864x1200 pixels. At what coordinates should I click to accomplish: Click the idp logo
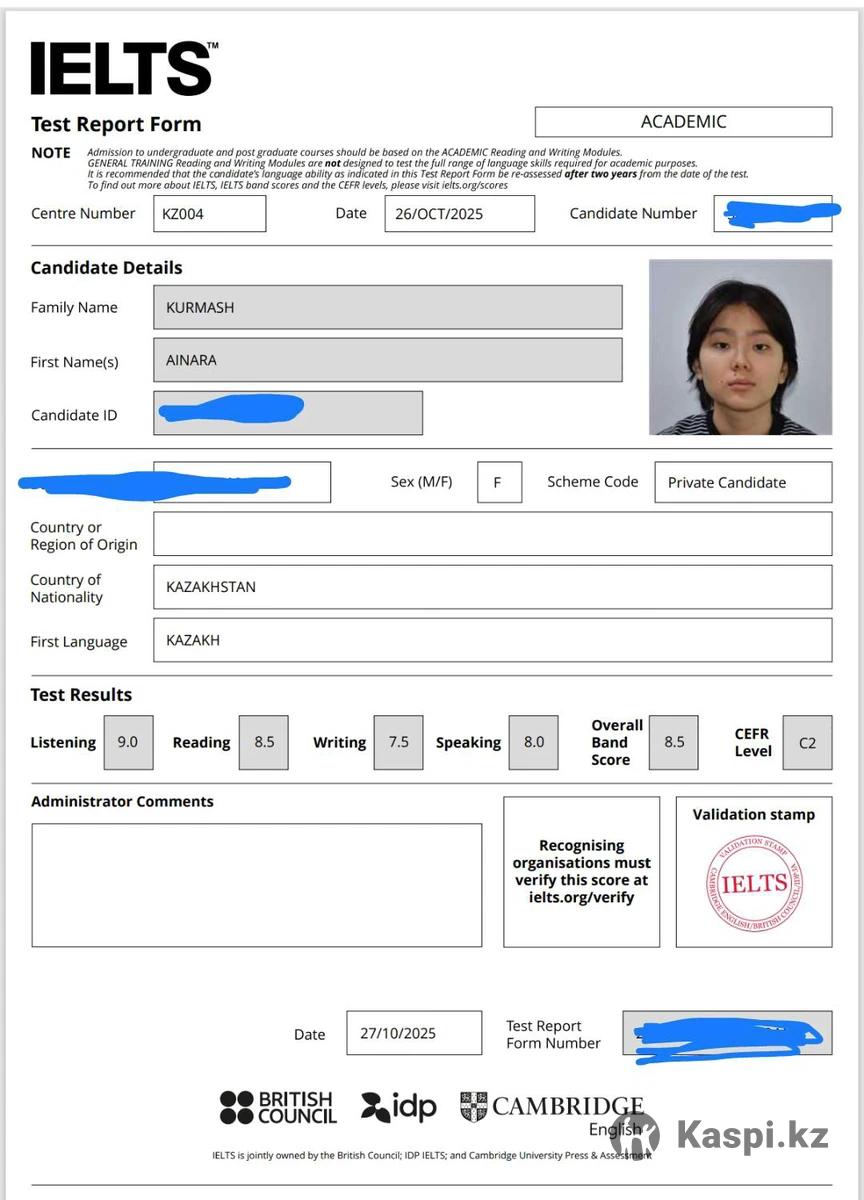tap(399, 1107)
